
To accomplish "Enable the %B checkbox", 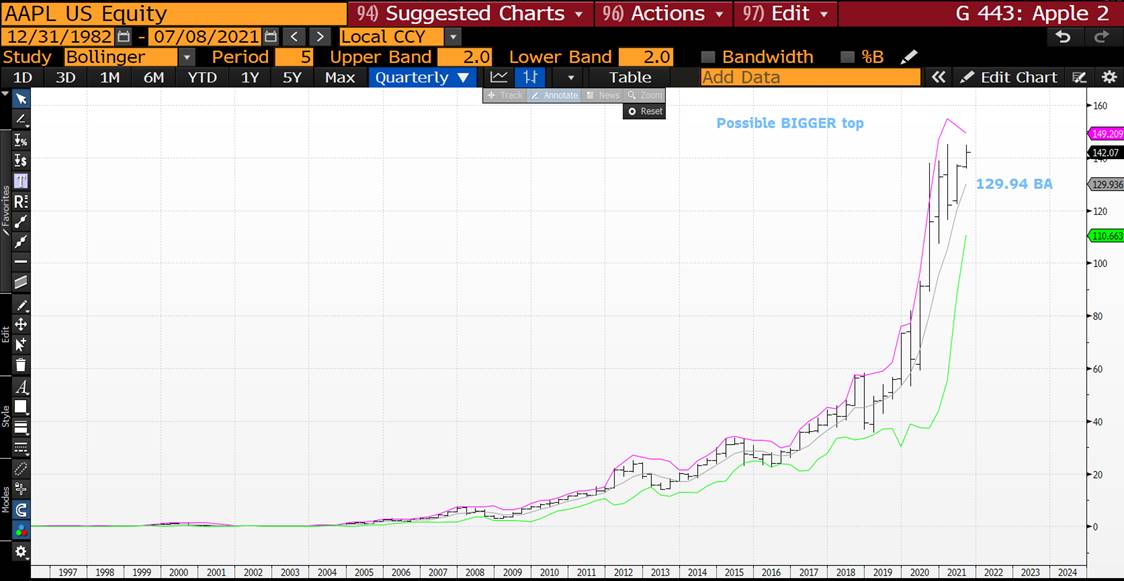I will pyautogui.click(x=847, y=57).
